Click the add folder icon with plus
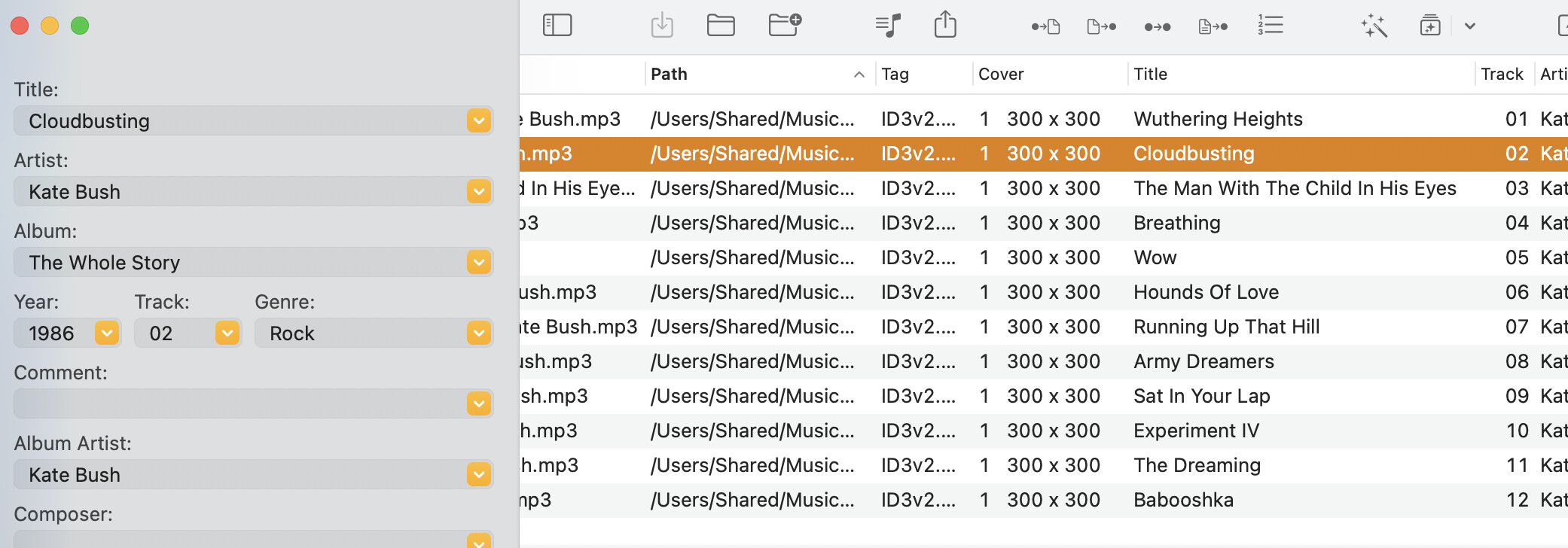1568x548 pixels. point(785,25)
